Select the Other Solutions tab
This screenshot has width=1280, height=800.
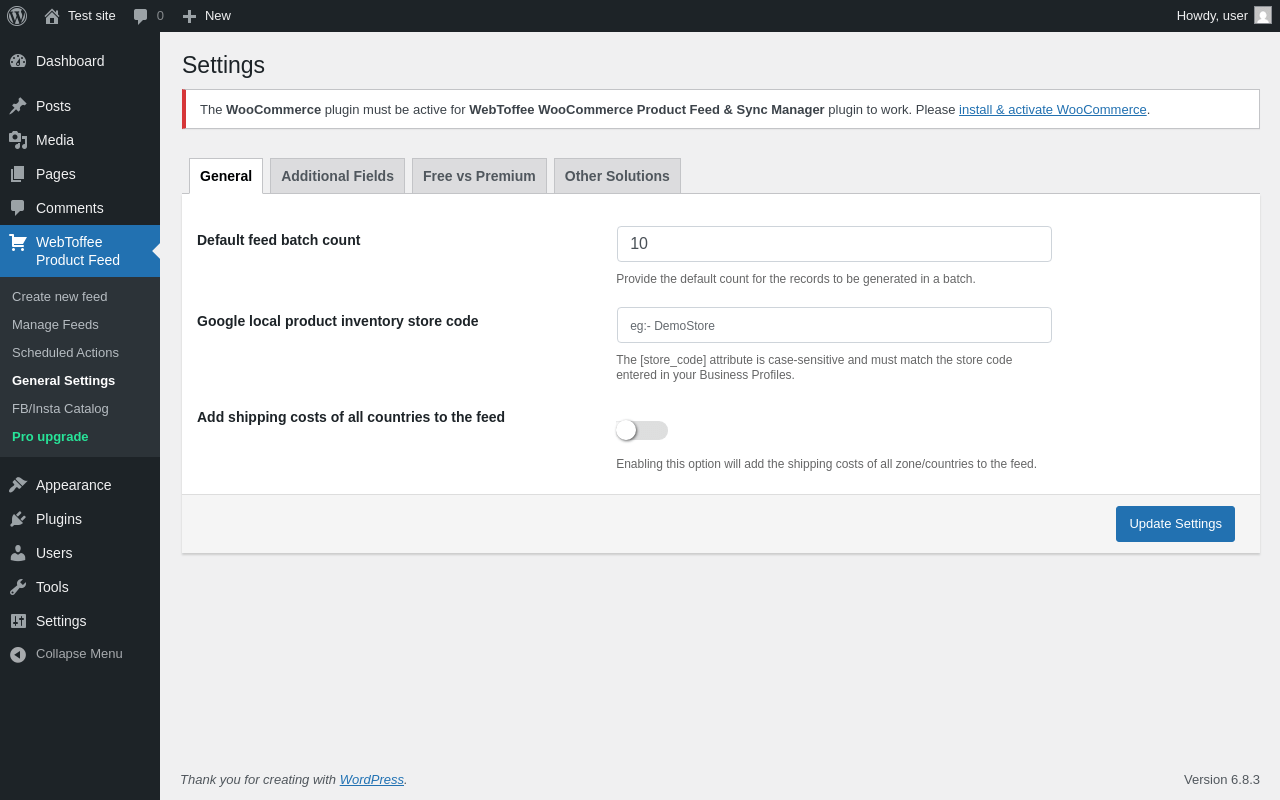click(617, 176)
